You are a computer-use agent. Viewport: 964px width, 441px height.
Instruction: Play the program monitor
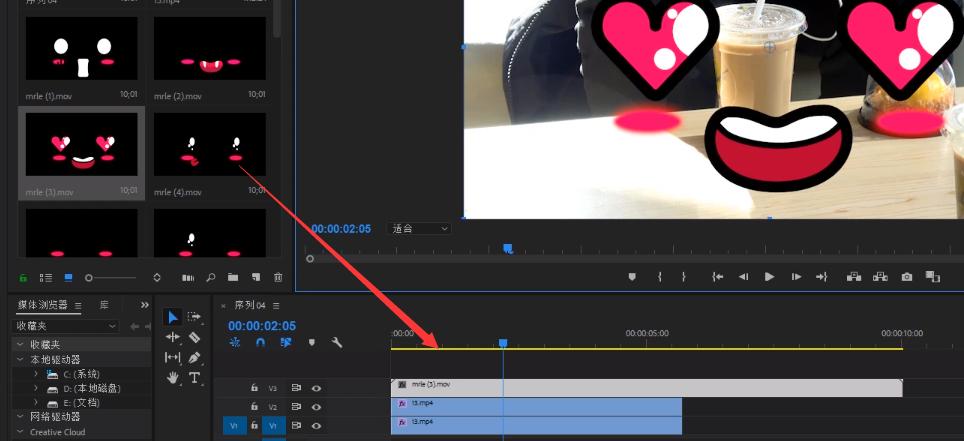click(769, 277)
